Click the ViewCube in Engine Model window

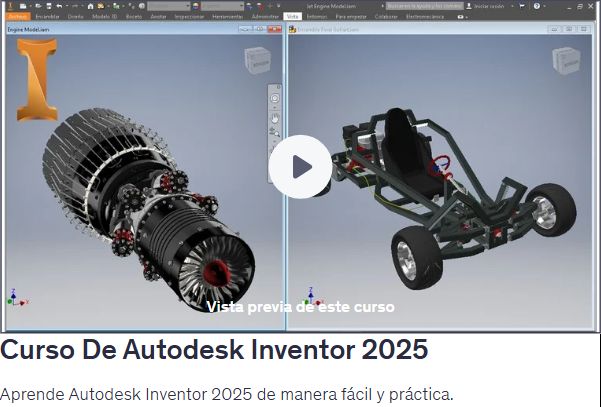(258, 60)
